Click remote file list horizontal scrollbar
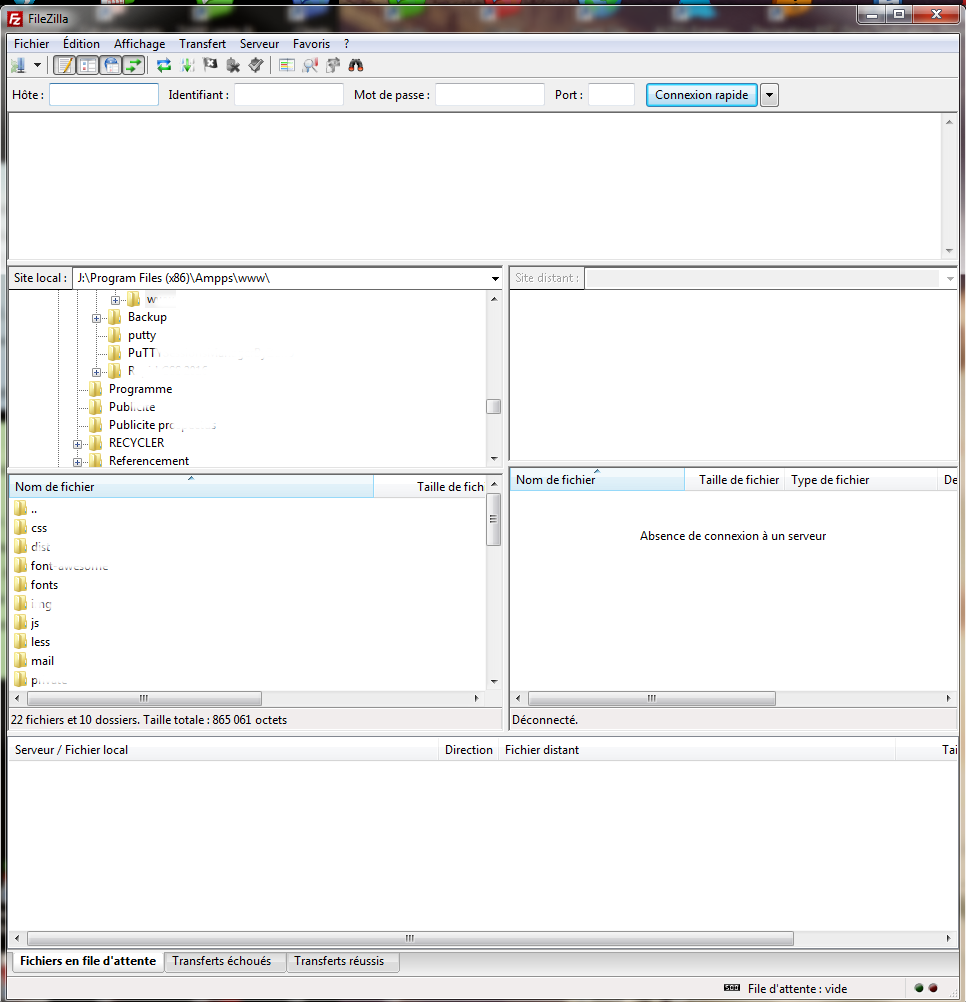 point(652,698)
